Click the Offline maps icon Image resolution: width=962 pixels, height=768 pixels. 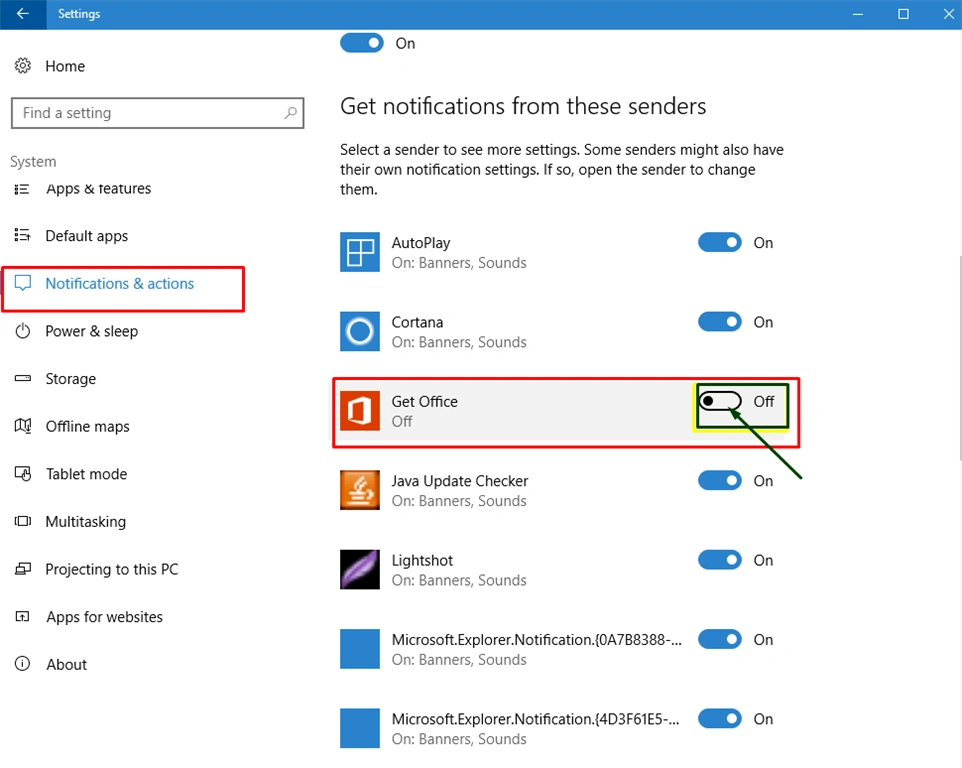23,426
